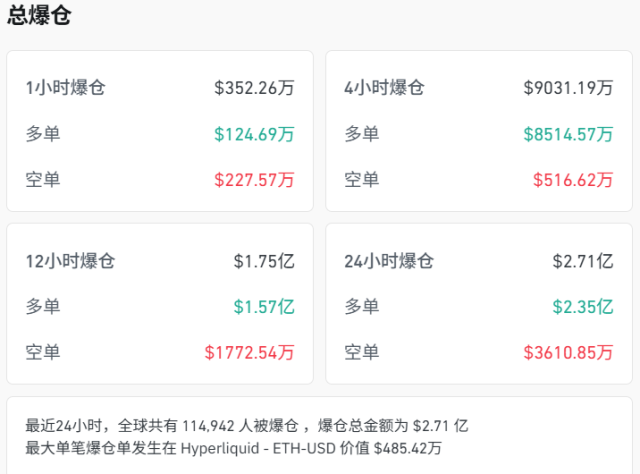This screenshot has width=640, height=474.
Task: Click the 1-hour total $352.26万
Action: (x=254, y=88)
